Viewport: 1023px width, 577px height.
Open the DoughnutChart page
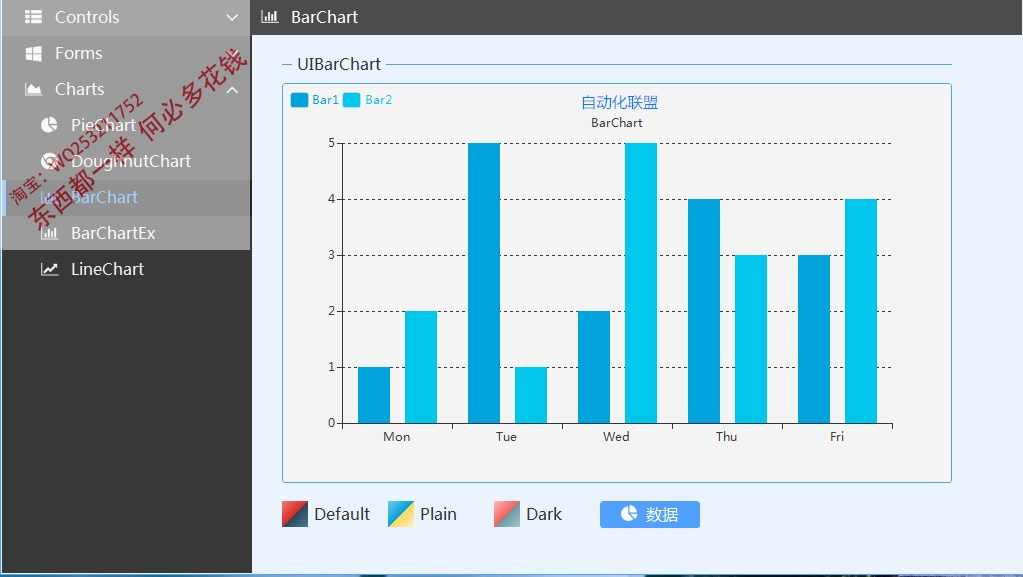[x=130, y=161]
